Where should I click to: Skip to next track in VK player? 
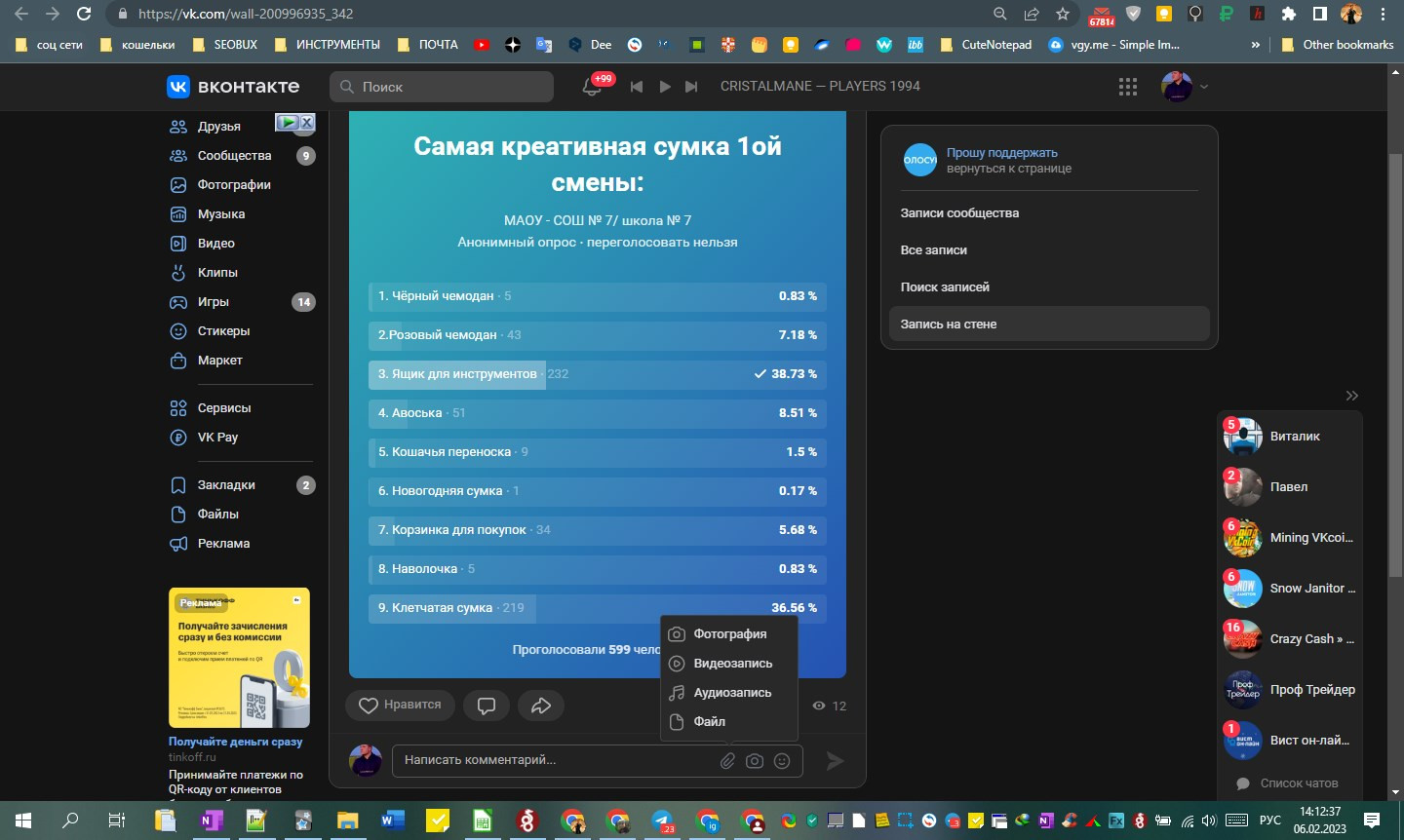click(691, 87)
